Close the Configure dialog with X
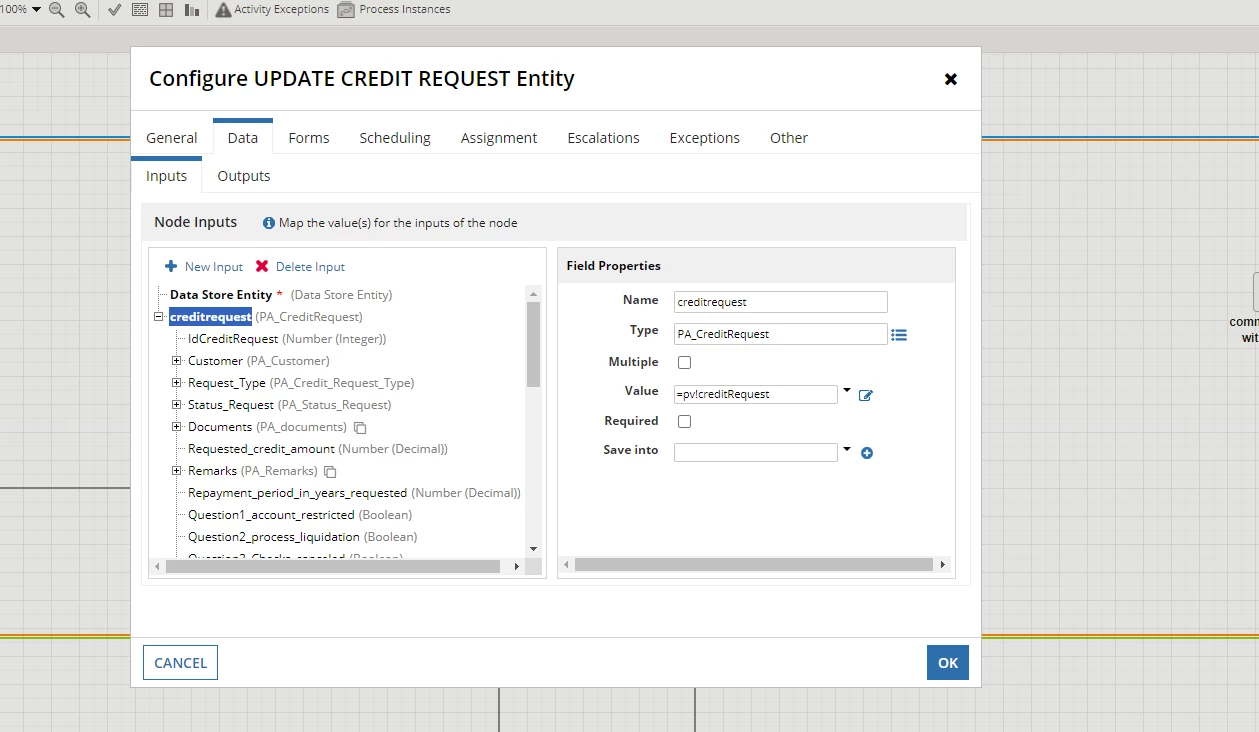 click(951, 79)
